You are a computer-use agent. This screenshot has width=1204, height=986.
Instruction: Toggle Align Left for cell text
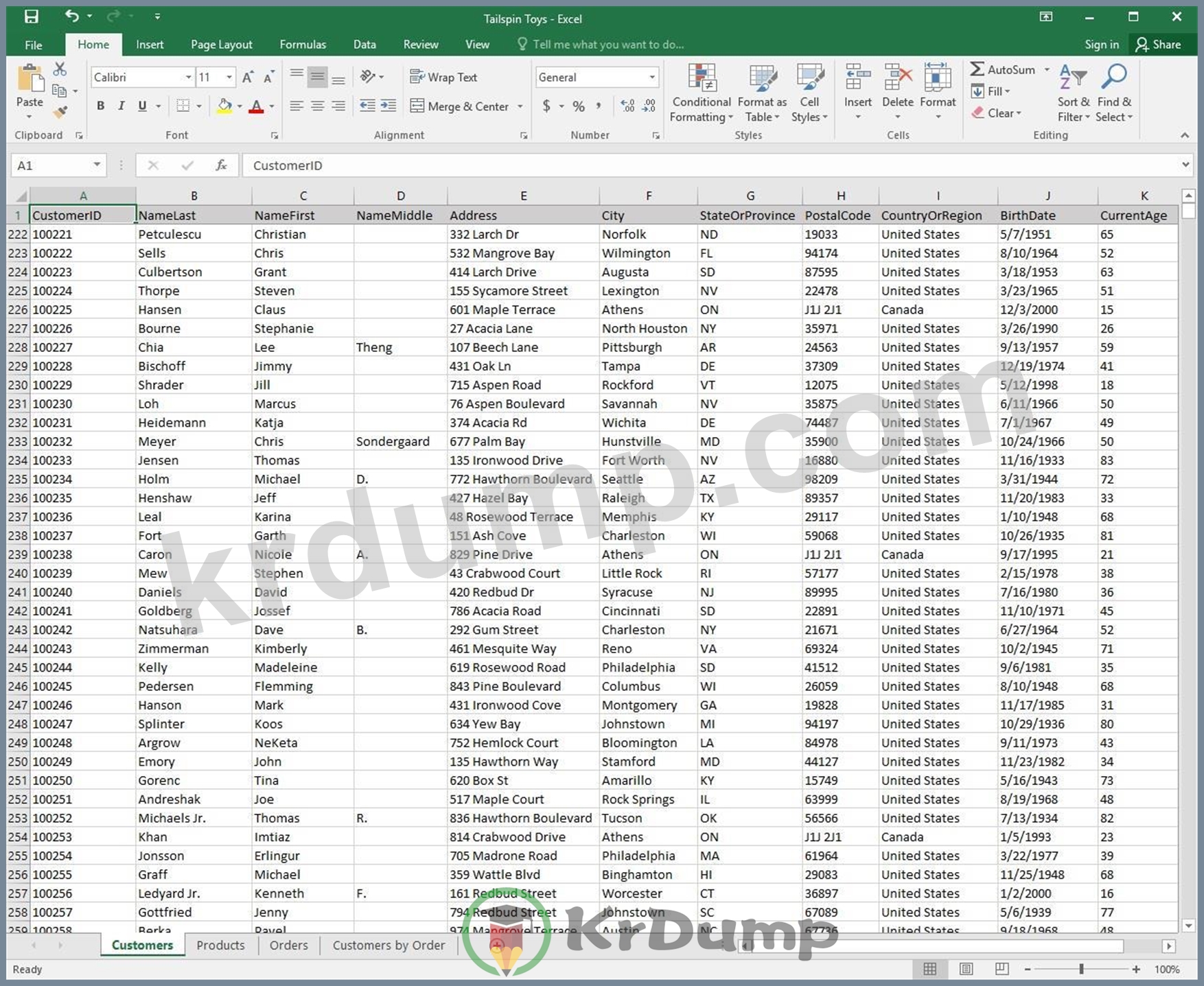(x=297, y=106)
